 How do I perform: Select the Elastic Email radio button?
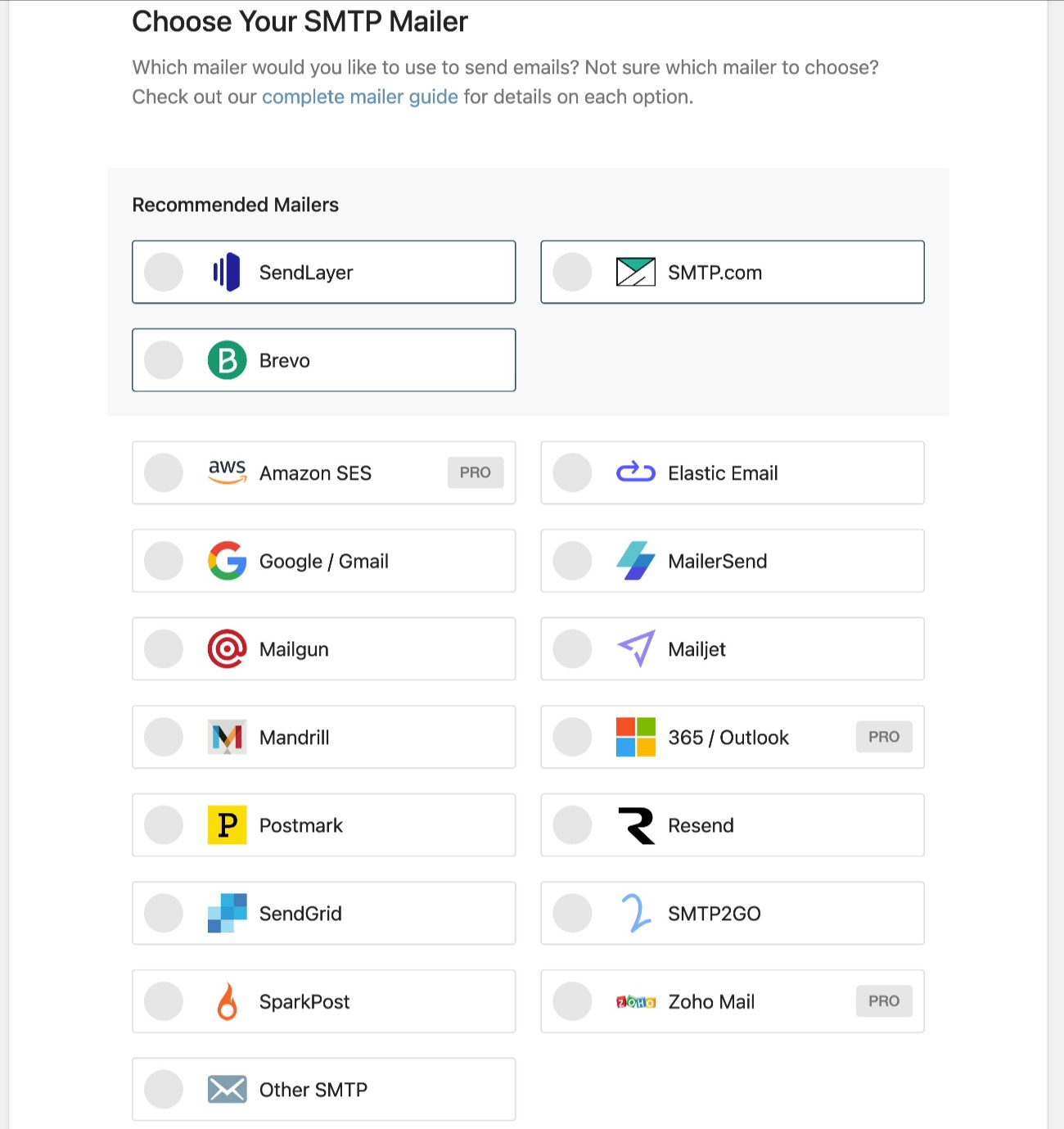[x=571, y=472]
